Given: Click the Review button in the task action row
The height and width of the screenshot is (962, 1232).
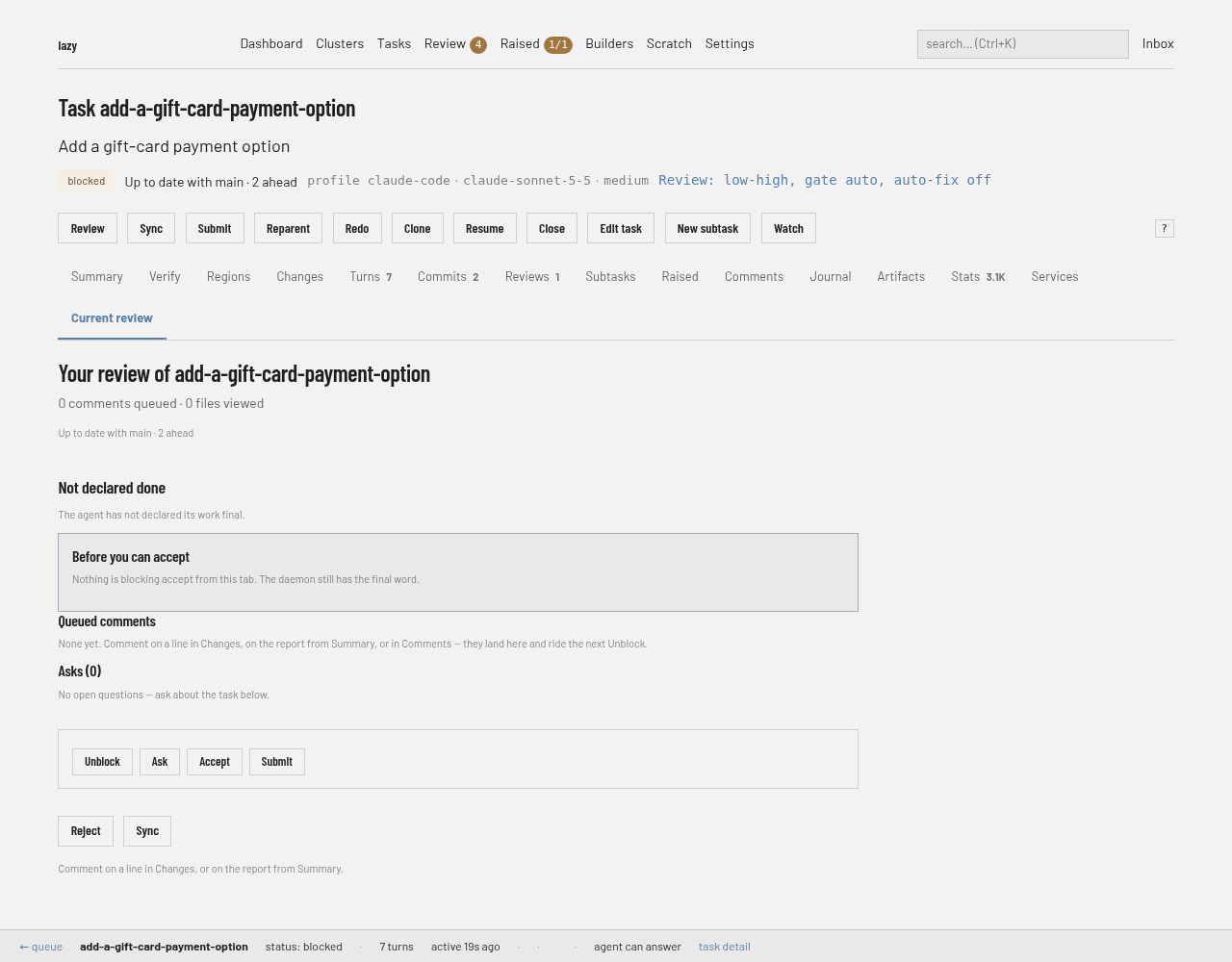Looking at the screenshot, I should click(x=88, y=229).
